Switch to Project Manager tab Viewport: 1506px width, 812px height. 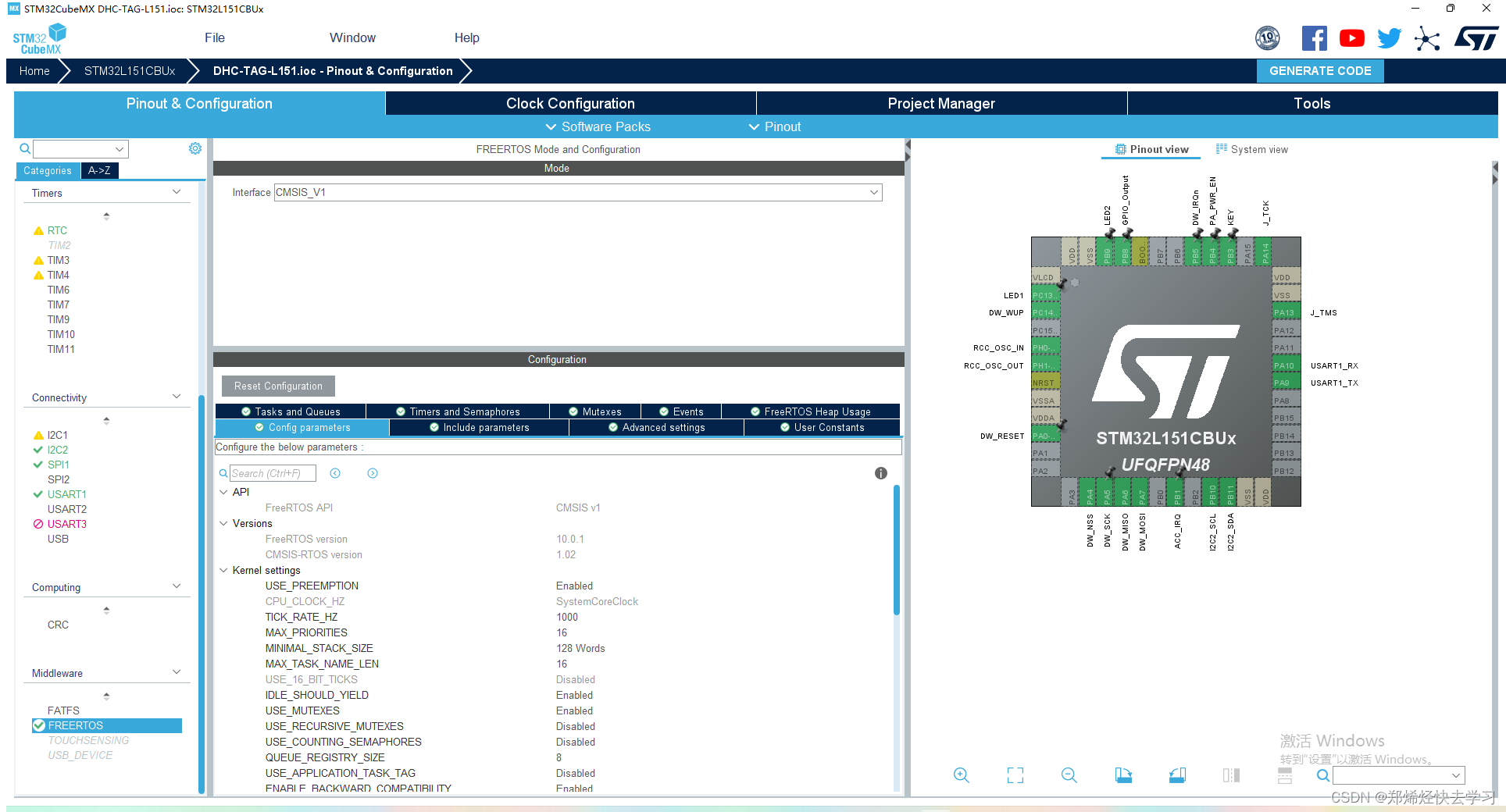coord(941,103)
